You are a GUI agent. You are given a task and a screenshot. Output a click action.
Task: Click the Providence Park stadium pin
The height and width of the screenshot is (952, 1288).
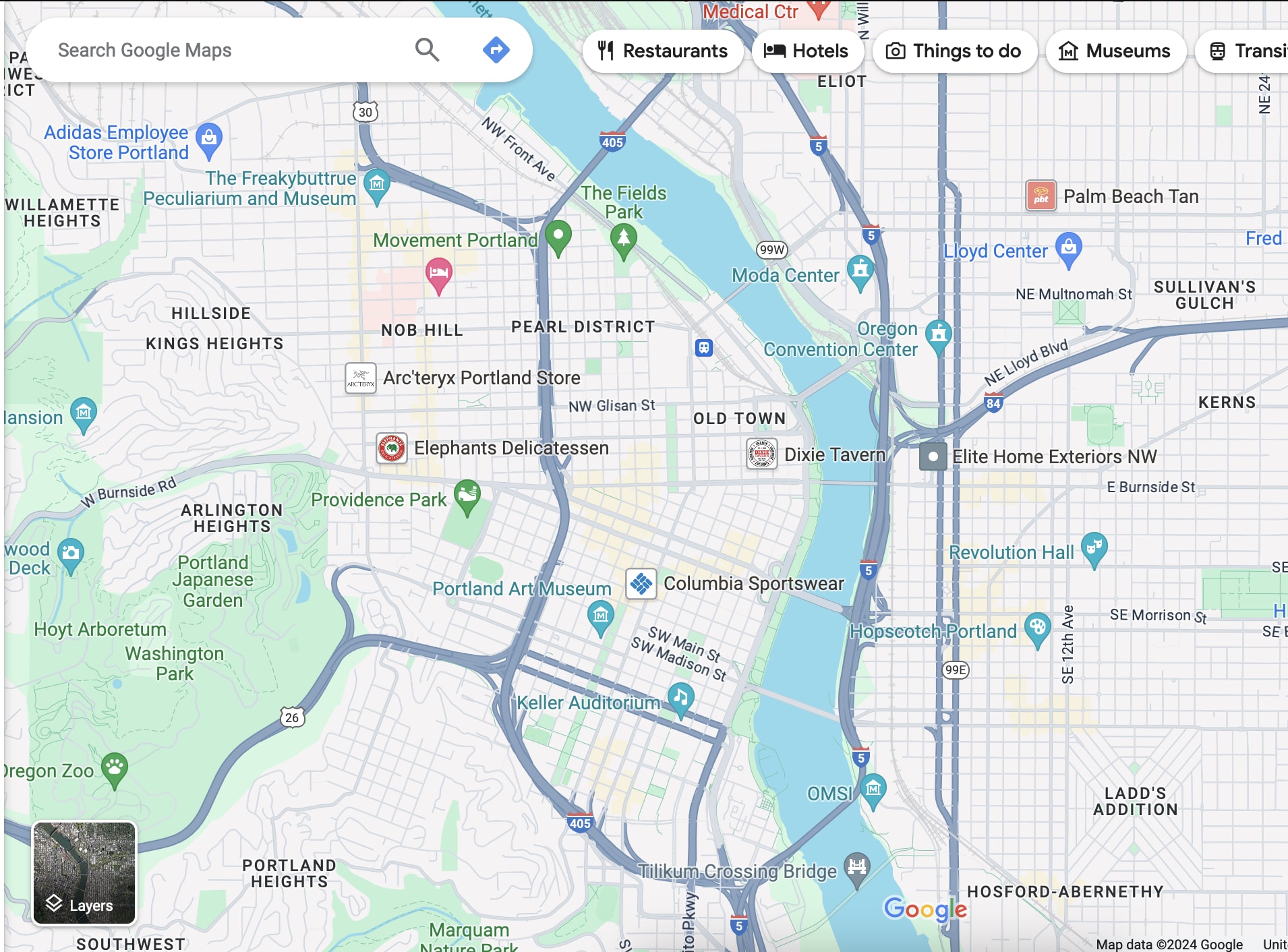467,498
